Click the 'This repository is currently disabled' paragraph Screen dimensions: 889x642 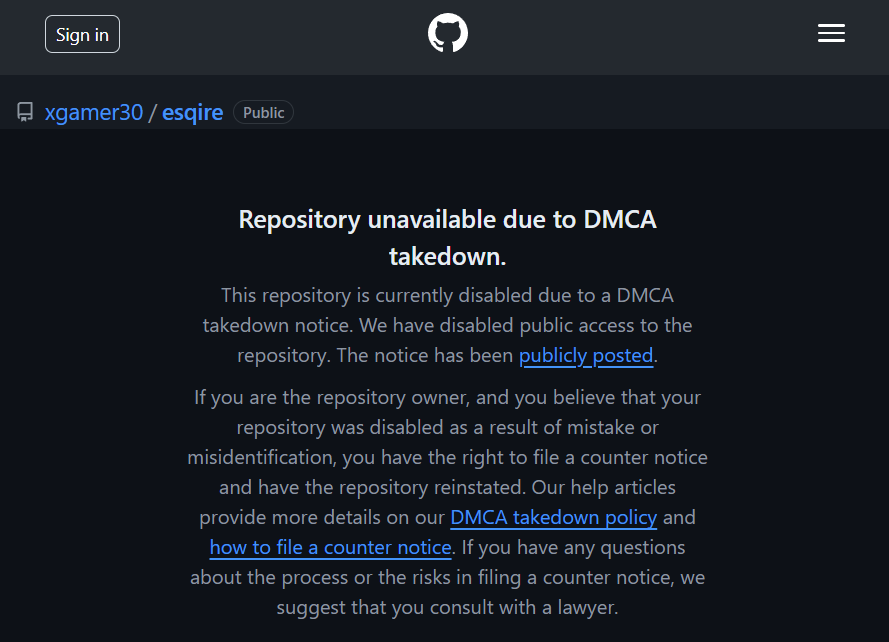(447, 326)
